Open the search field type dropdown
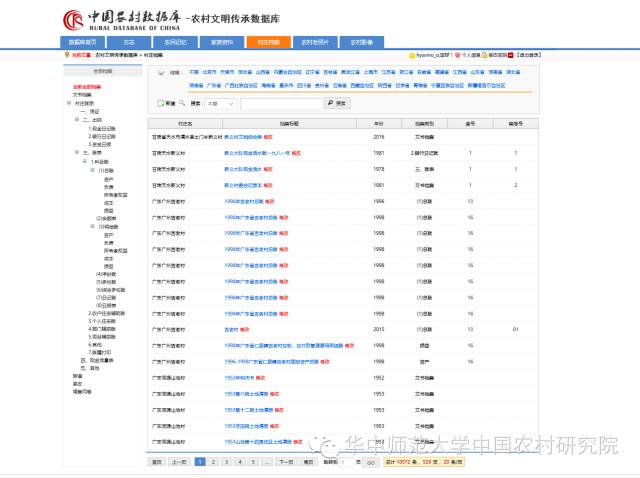The width and height of the screenshot is (640, 478). pyautogui.click(x=220, y=103)
